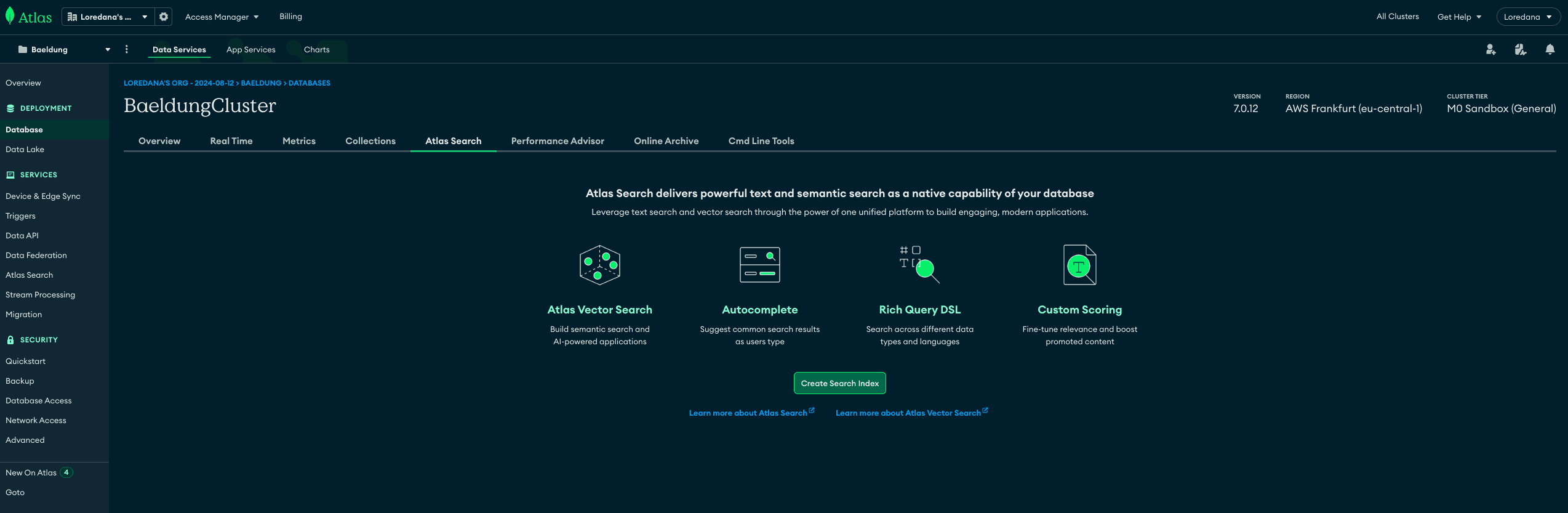Open Learn more about Atlas Vector Search link
This screenshot has width=1568, height=513.
click(x=912, y=413)
